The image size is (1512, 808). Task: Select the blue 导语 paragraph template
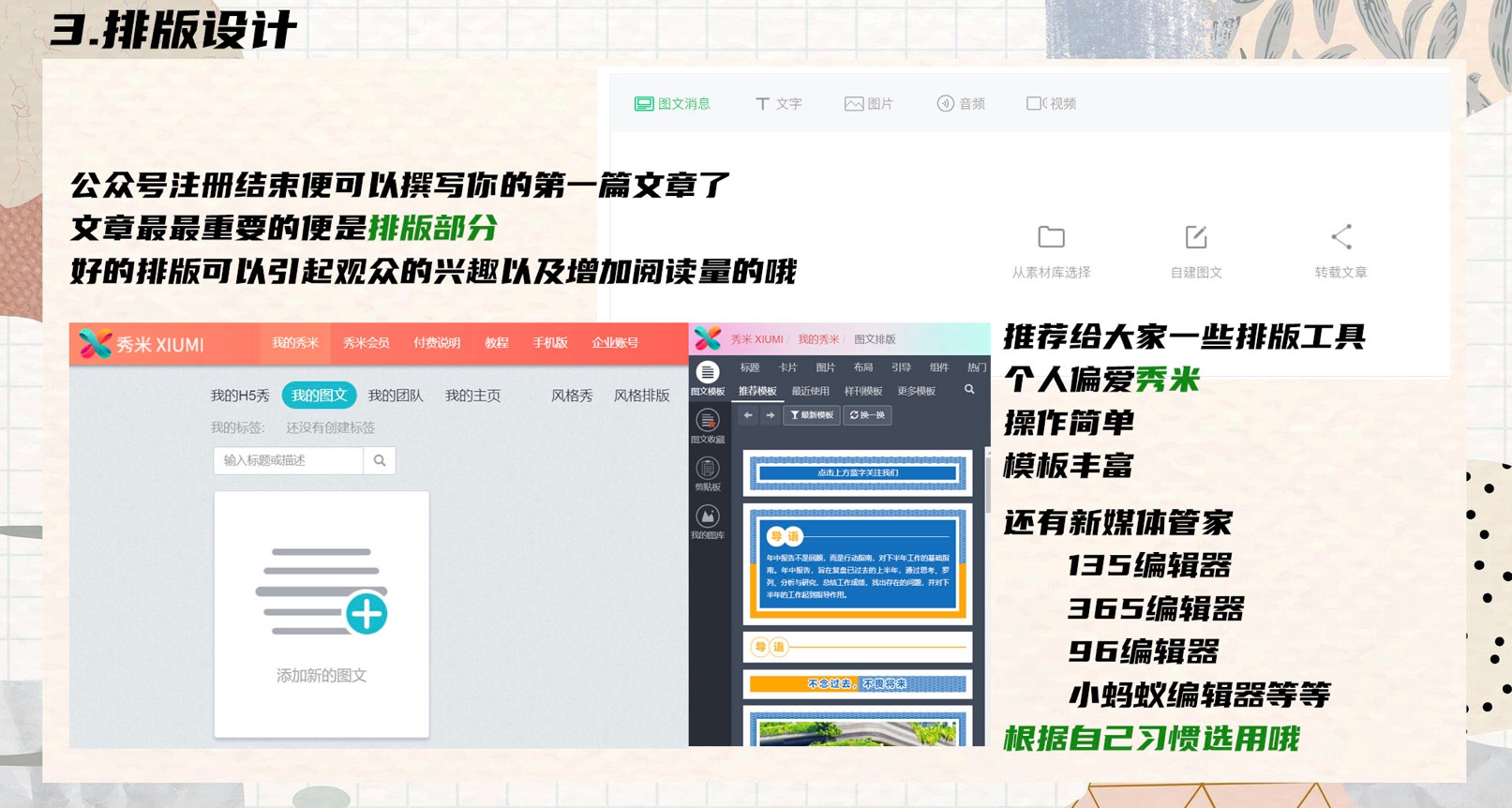(858, 564)
